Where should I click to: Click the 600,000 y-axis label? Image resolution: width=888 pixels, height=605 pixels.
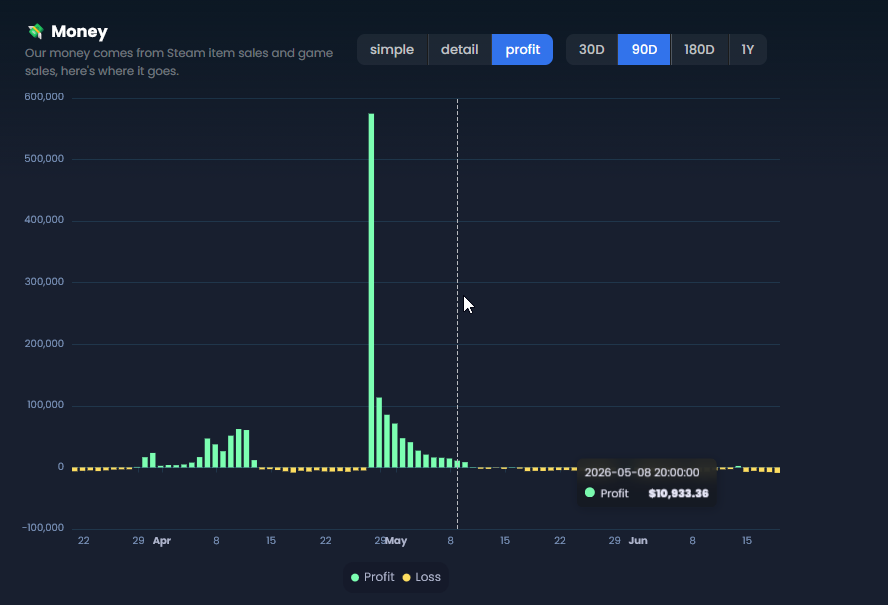point(44,97)
